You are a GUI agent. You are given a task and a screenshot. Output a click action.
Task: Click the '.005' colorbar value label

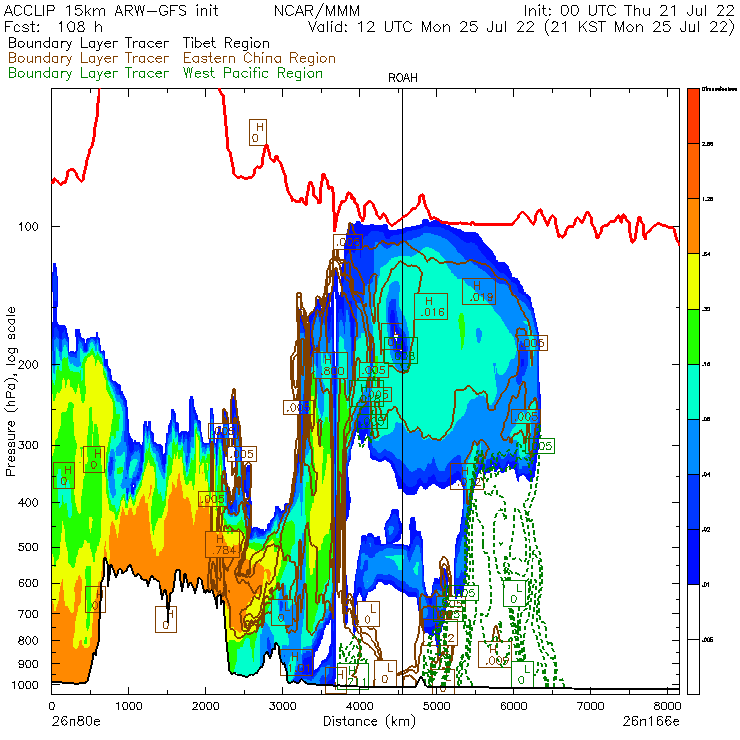pyautogui.click(x=707, y=639)
